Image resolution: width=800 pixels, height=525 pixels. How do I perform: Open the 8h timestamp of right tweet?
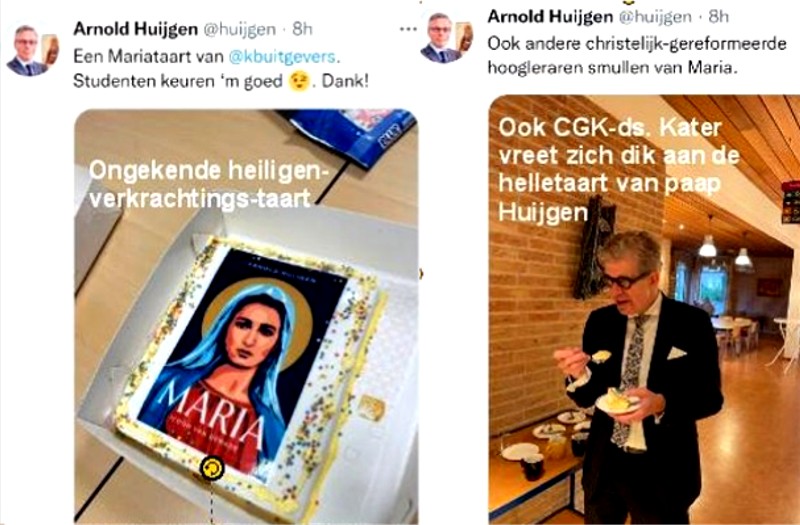coord(718,17)
